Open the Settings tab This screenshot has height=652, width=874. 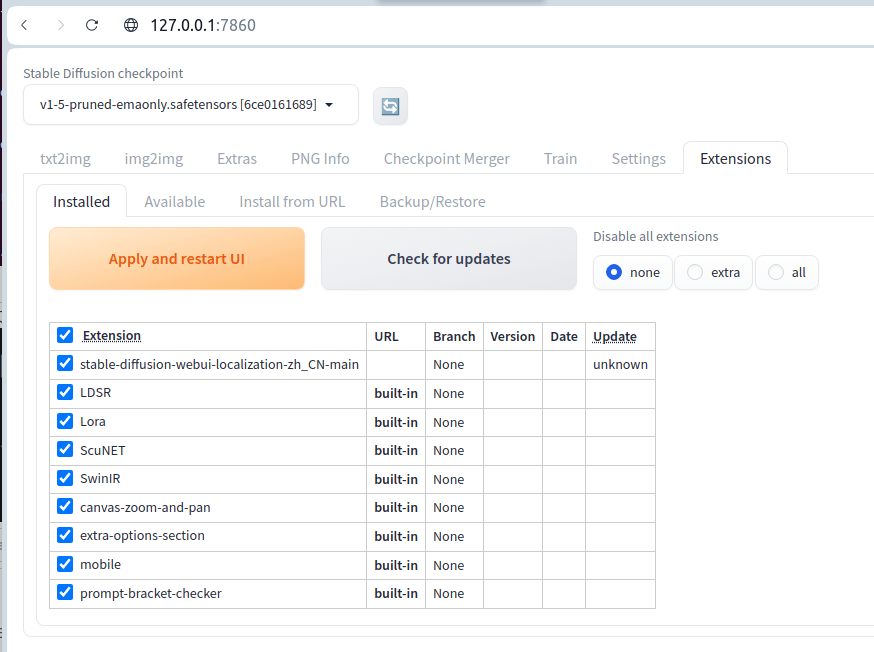(x=639, y=159)
